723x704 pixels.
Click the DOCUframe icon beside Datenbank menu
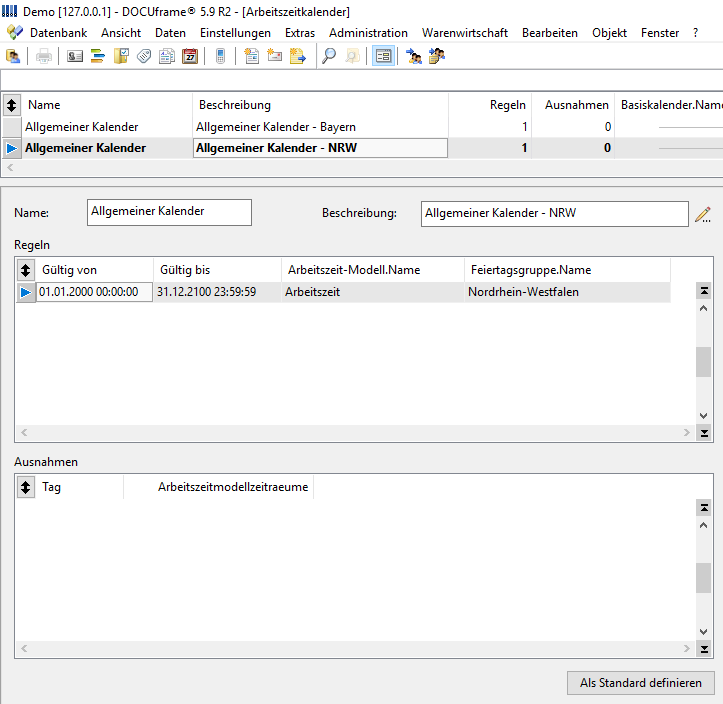pyautogui.click(x=15, y=33)
